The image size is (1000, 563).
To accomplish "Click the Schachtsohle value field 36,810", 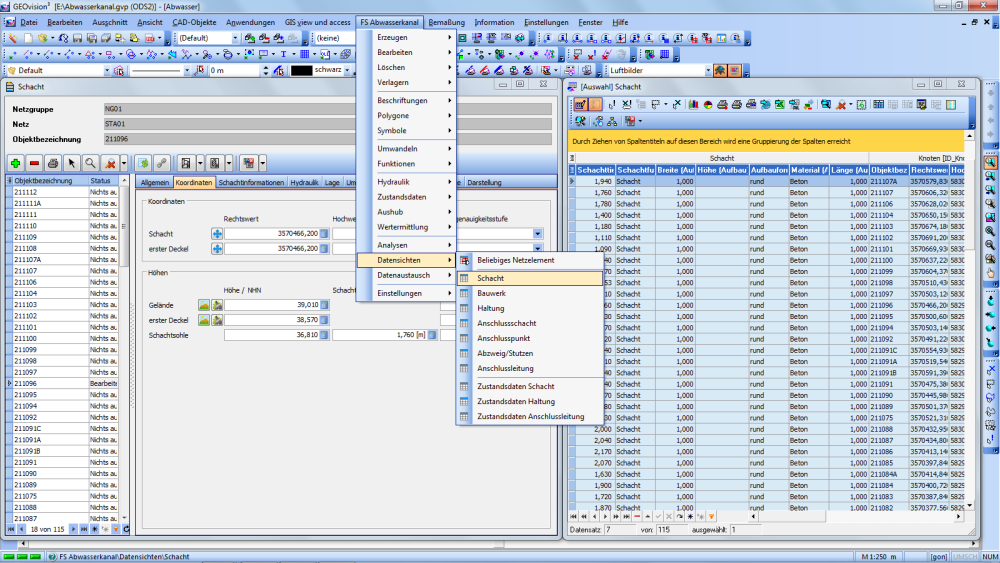I will click(272, 335).
